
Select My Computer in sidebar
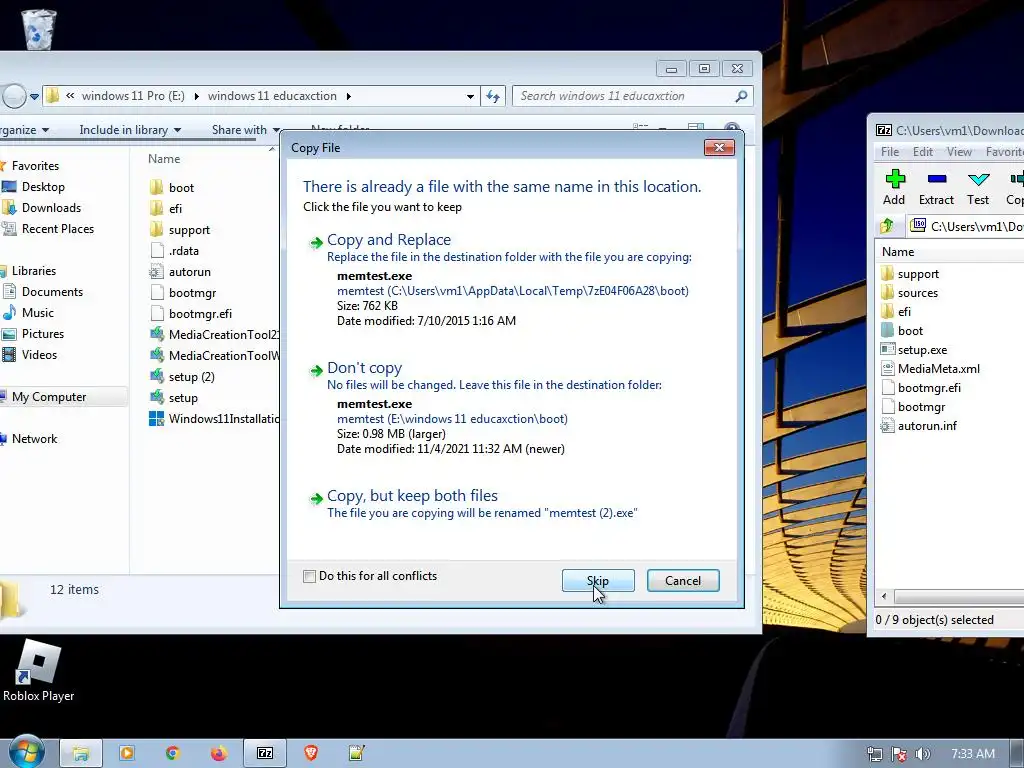(x=49, y=397)
